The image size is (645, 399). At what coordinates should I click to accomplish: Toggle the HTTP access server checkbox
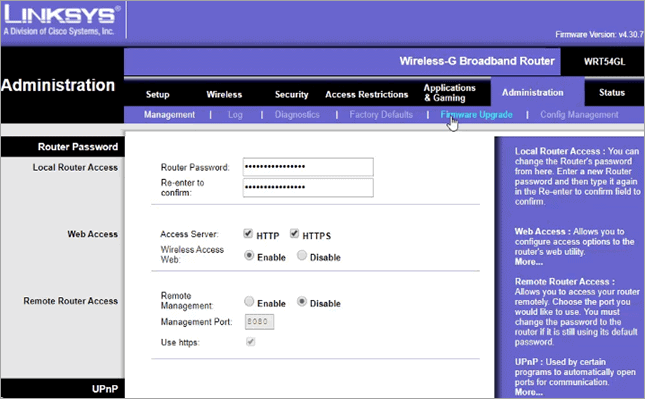tap(248, 234)
